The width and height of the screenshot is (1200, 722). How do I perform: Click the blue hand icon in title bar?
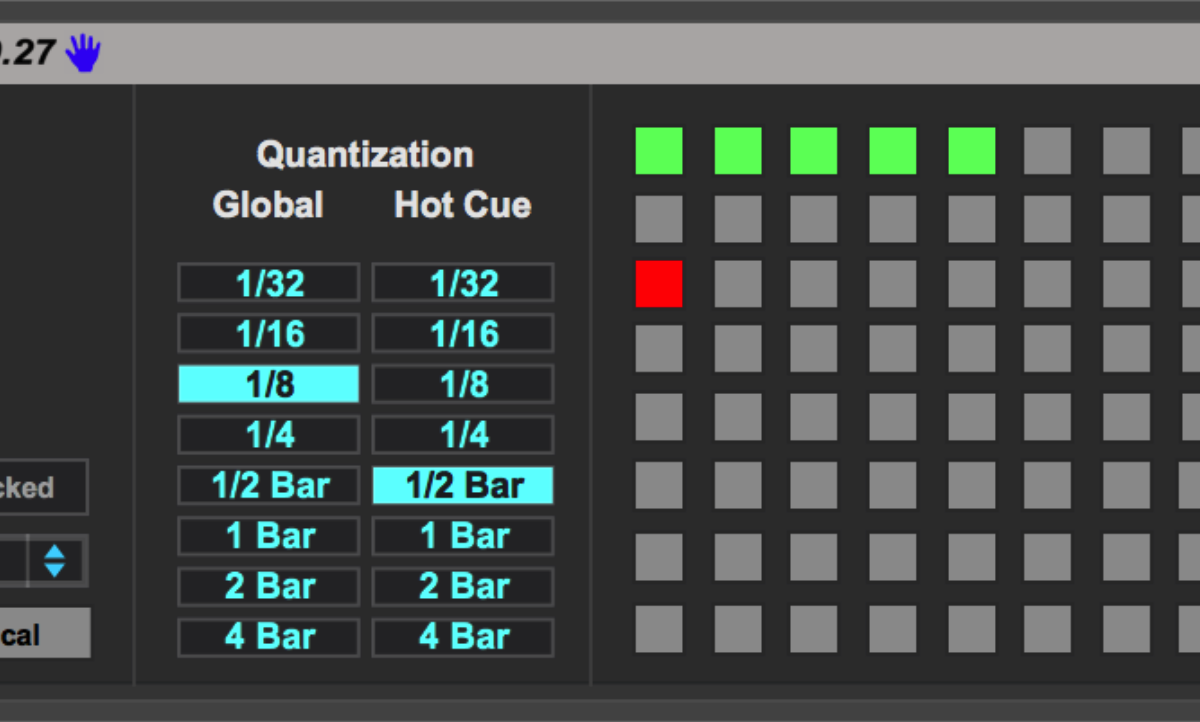83,53
